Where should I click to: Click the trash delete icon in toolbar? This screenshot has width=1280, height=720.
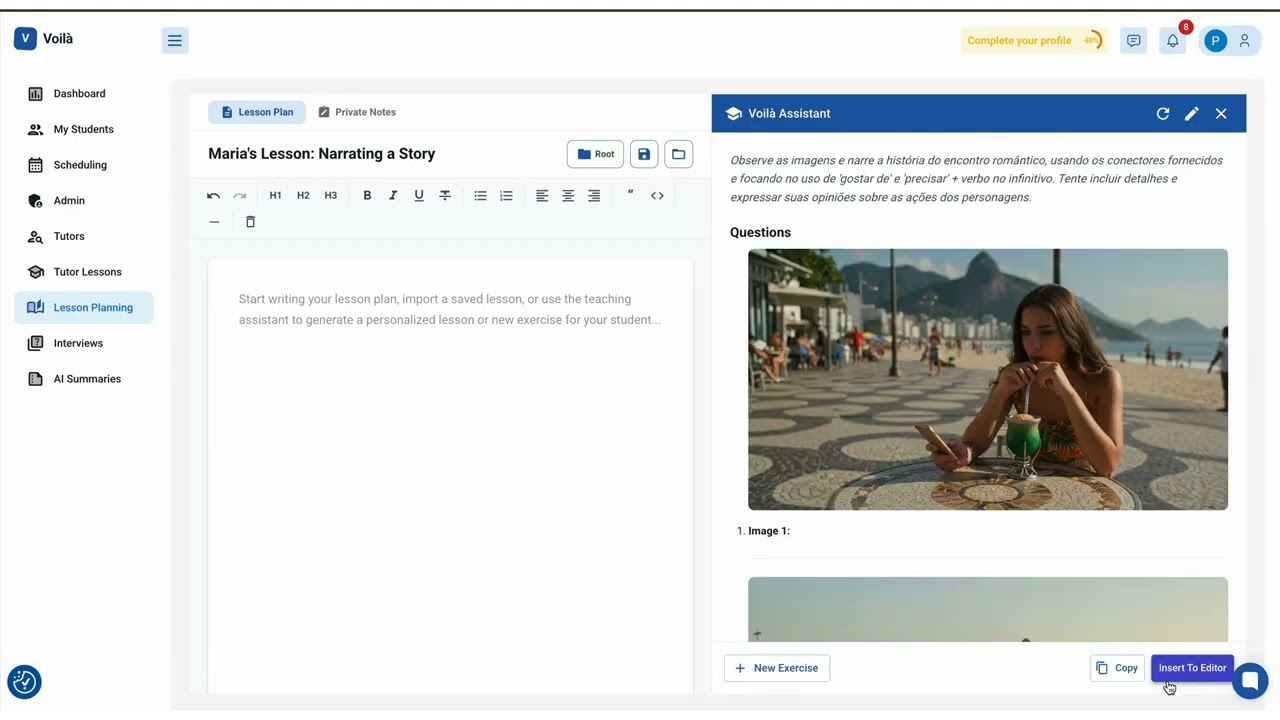click(x=250, y=222)
